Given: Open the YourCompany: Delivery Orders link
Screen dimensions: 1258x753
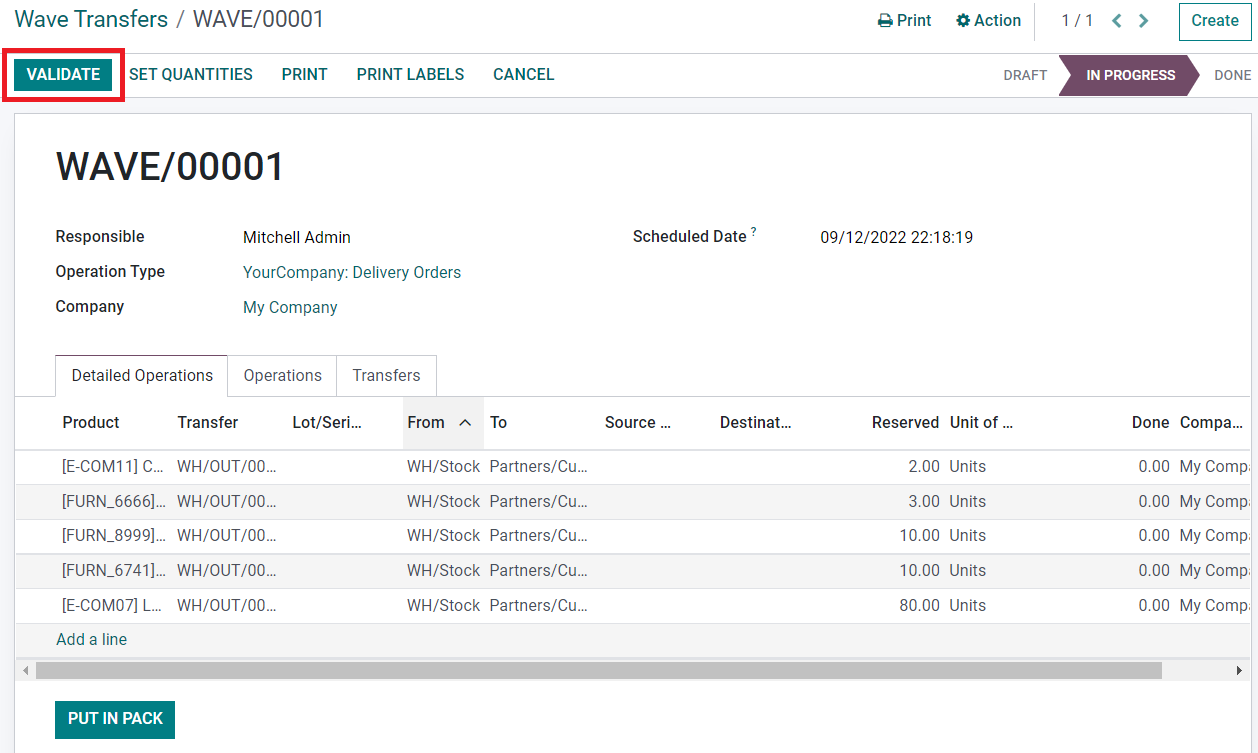Looking at the screenshot, I should 352,273.
